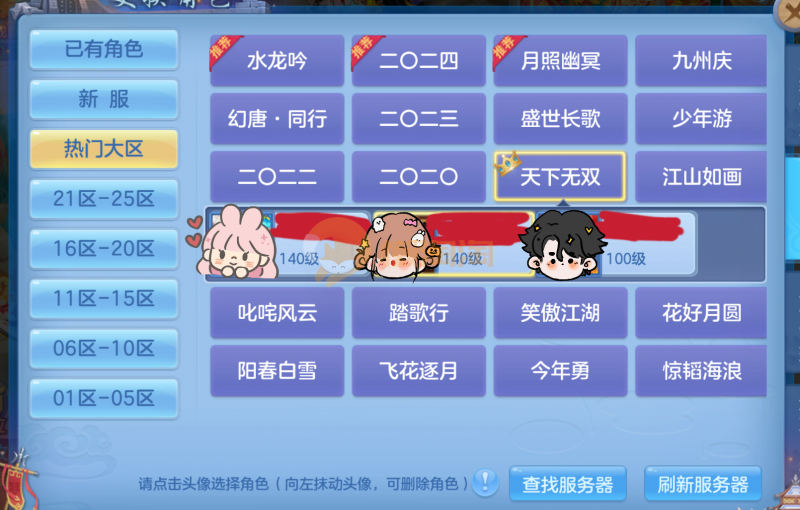The width and height of the screenshot is (800, 510).
Task: Choose the 幻唐·同行 server
Action: [x=277, y=119]
